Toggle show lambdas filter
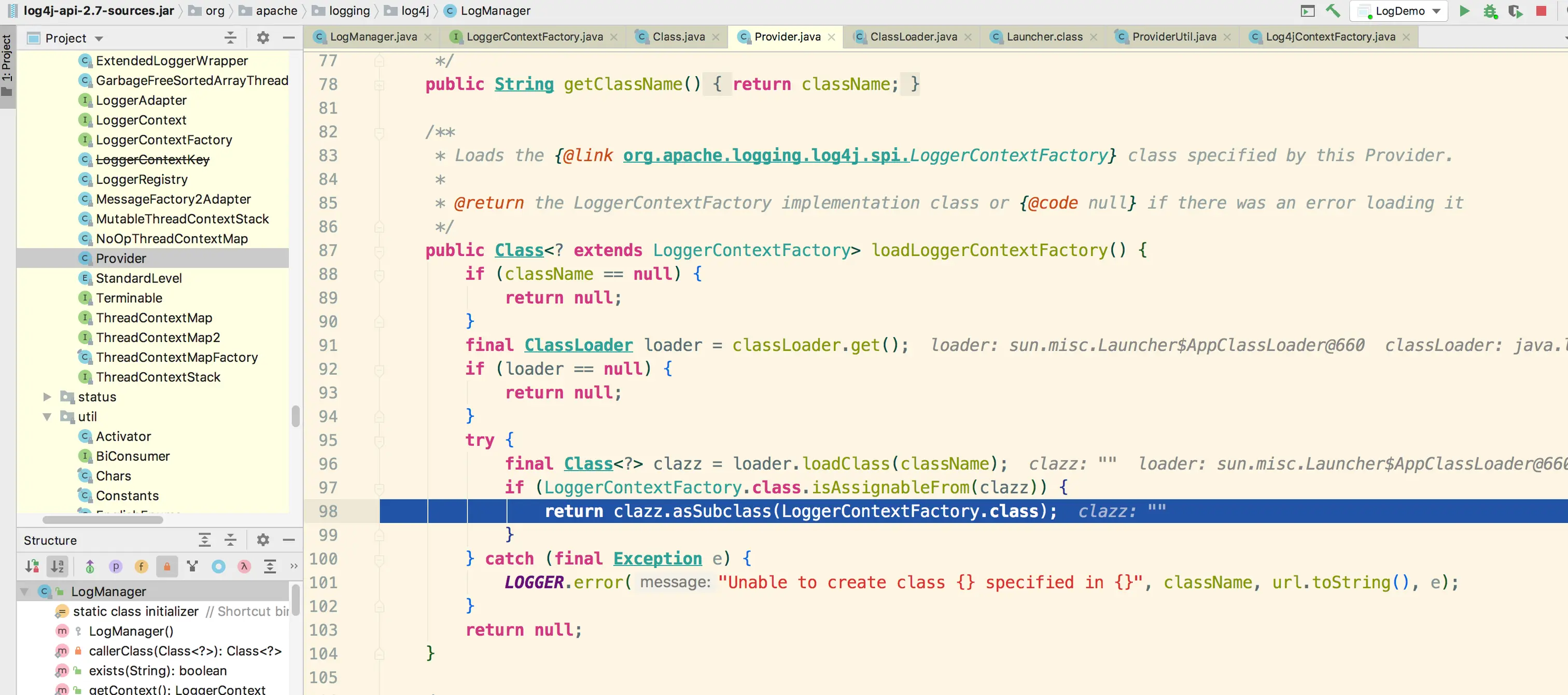This screenshot has width=1568, height=695. coord(244,566)
